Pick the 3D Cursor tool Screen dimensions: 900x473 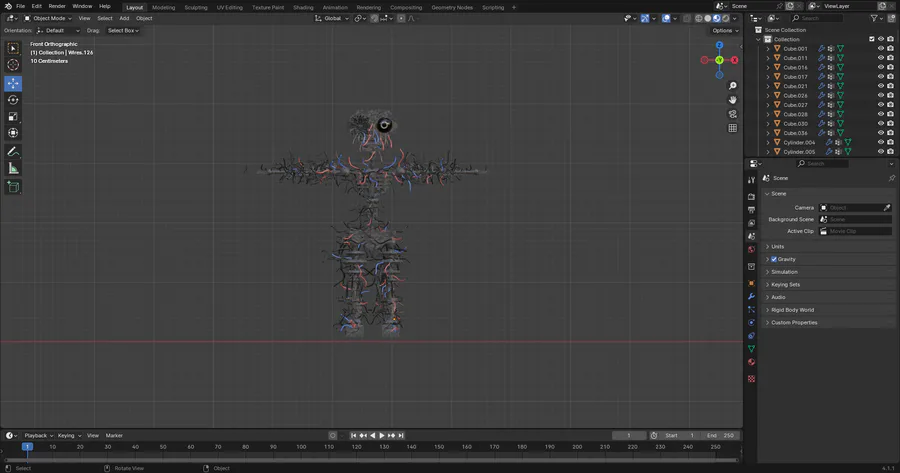point(13,65)
